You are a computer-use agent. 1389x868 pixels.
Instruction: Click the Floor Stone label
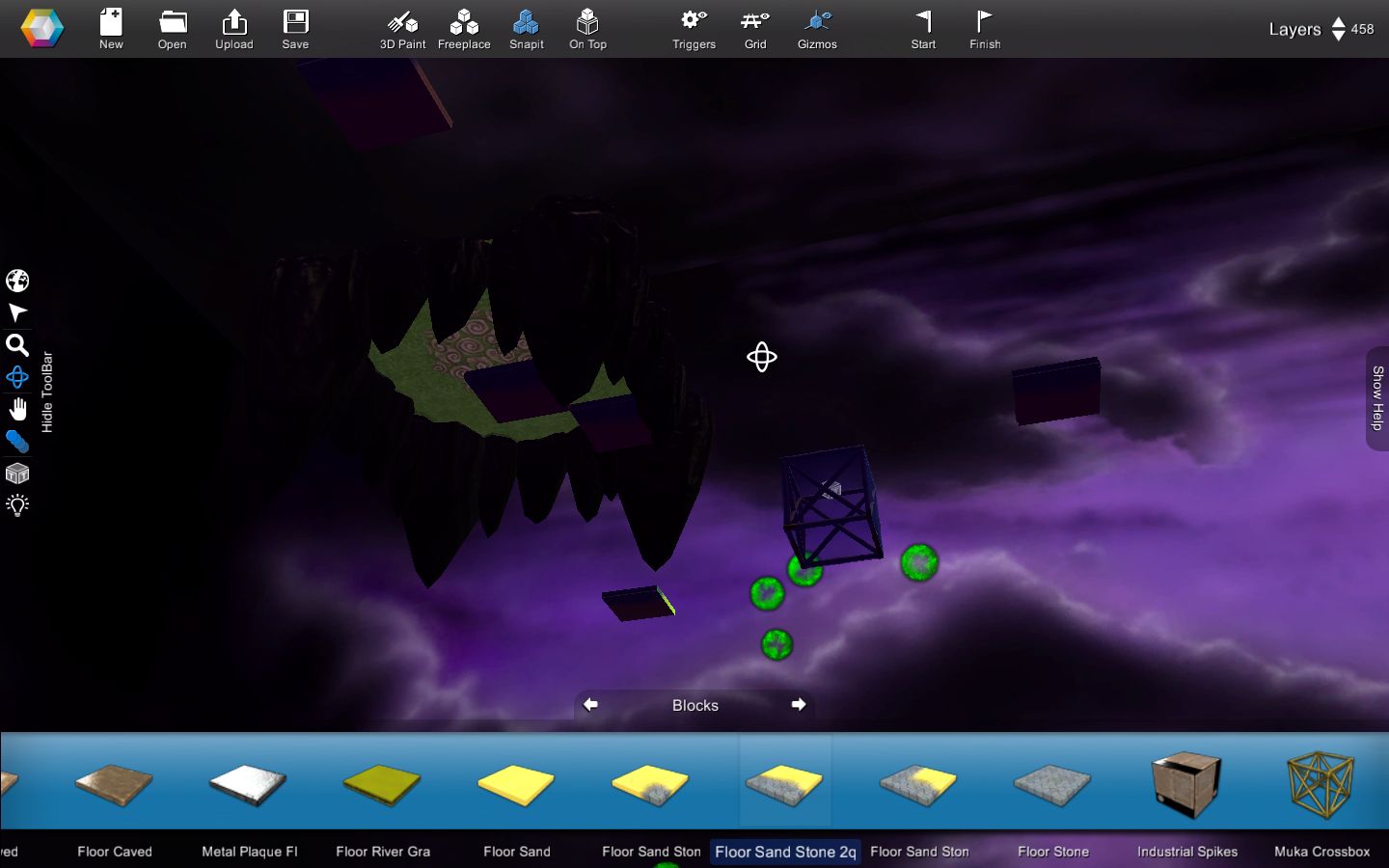[1053, 852]
